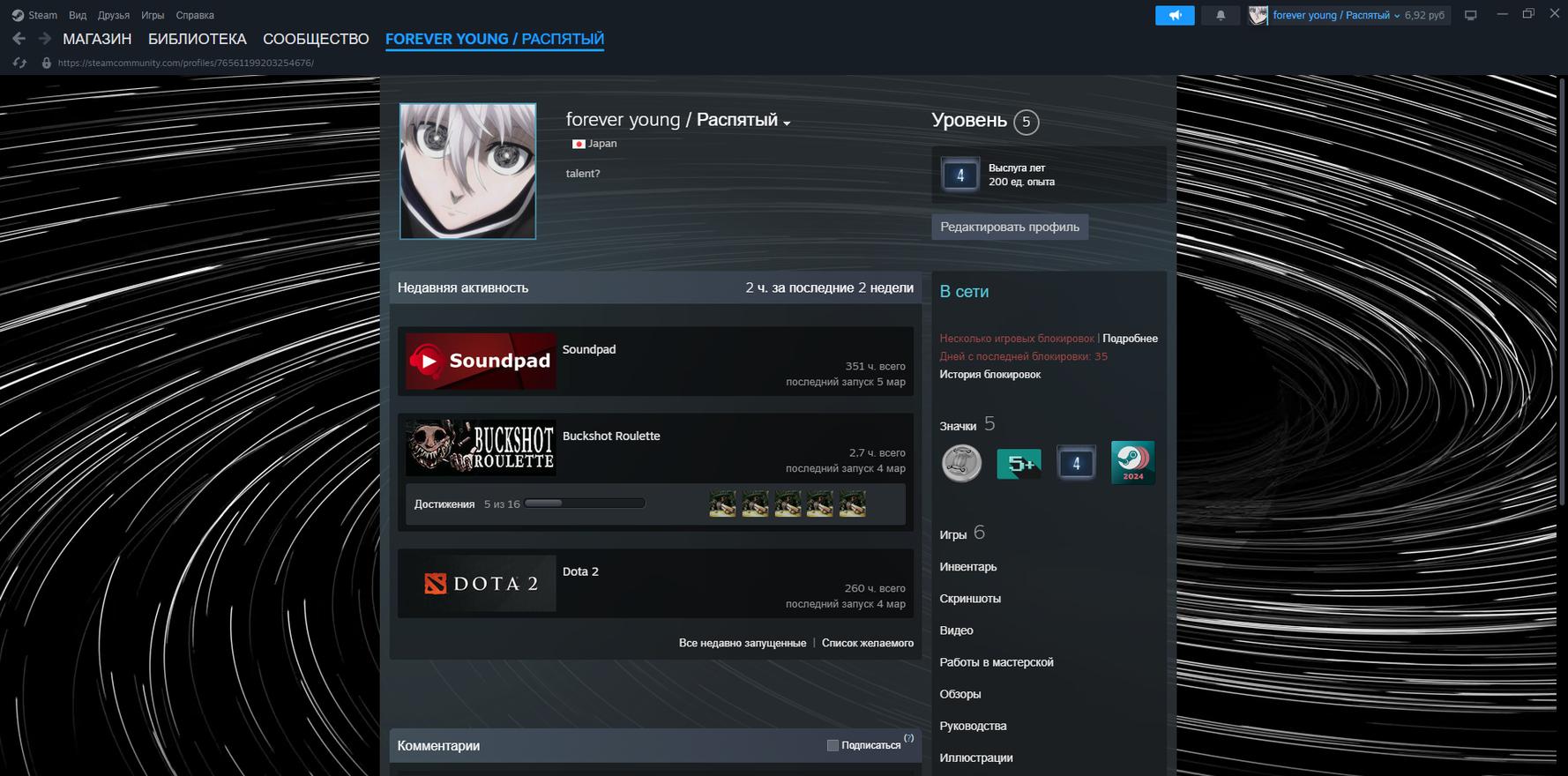Open the announcements megaphone icon
Viewport: 1568px width, 776px height.
[x=1175, y=15]
